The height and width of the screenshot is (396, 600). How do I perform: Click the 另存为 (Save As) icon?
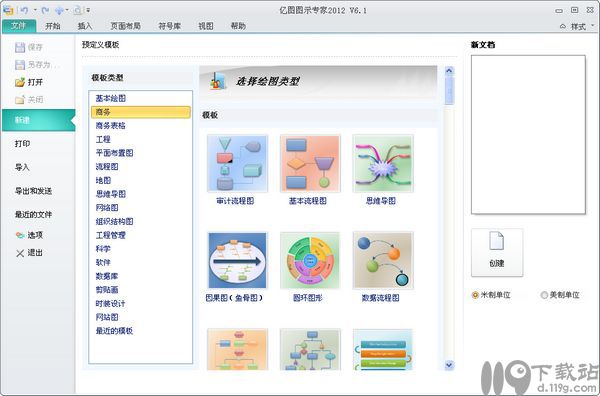20,65
